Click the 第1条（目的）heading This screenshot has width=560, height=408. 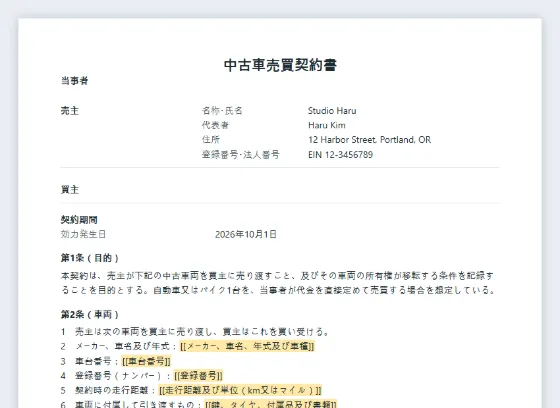tap(90, 258)
